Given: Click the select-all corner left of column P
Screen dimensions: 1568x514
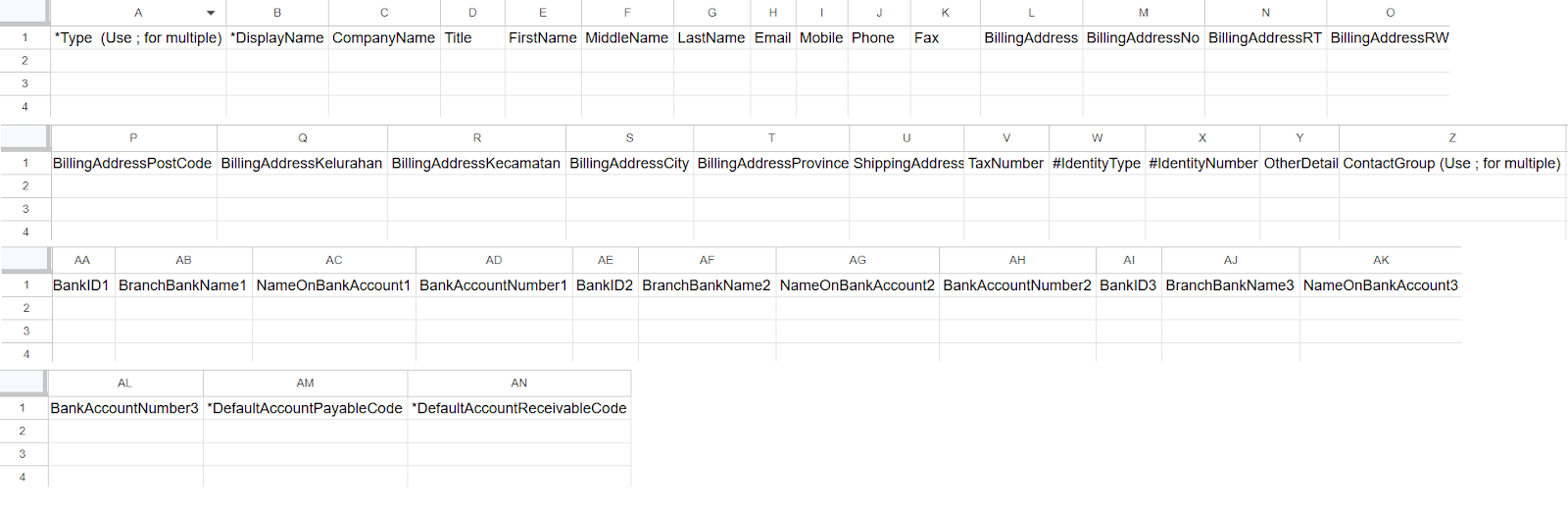Looking at the screenshot, I should (x=24, y=137).
